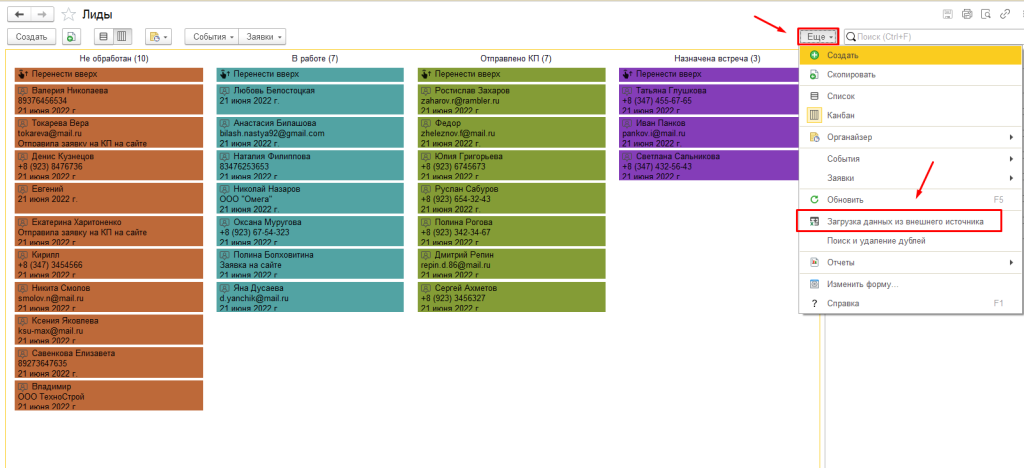
Task: Click the copy lead toolbar icon
Action: coord(71,37)
